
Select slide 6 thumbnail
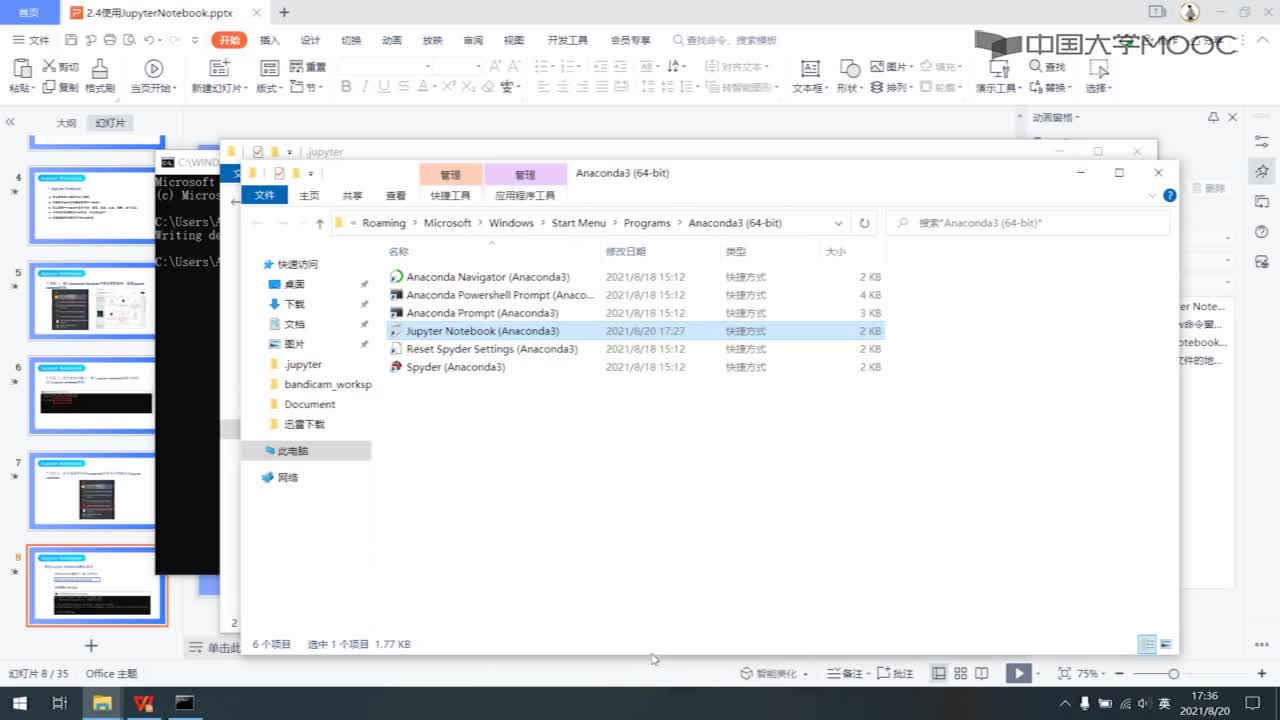[x=91, y=395]
